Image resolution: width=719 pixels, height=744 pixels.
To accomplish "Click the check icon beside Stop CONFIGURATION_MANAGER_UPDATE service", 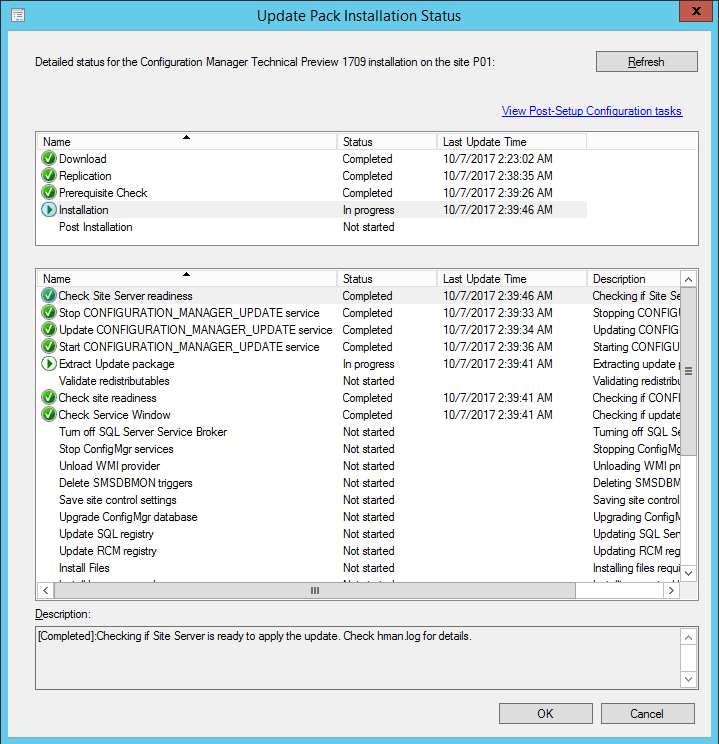I will (x=48, y=313).
